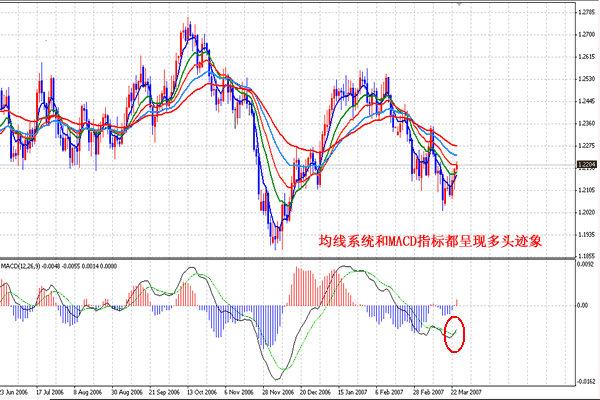Screen dimensions: 600x400
Task: Click the 28 Nov 2006 date label
Action: coord(278,392)
